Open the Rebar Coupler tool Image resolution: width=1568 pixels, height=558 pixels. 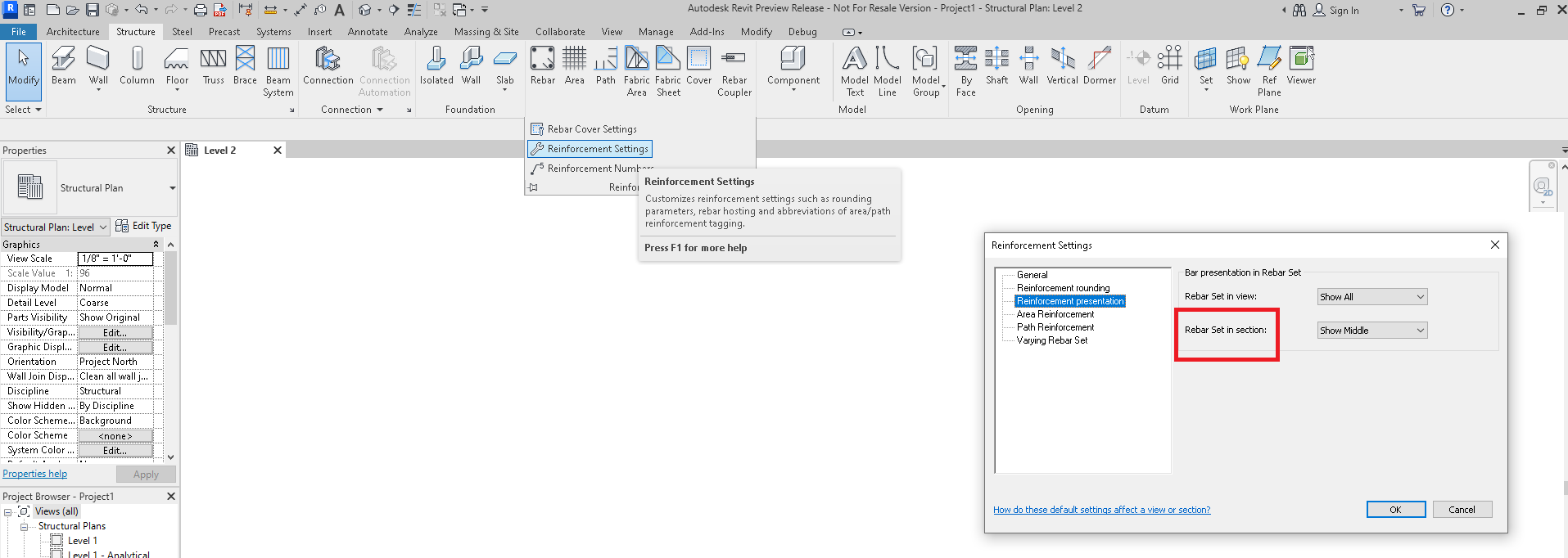pyautogui.click(x=734, y=70)
